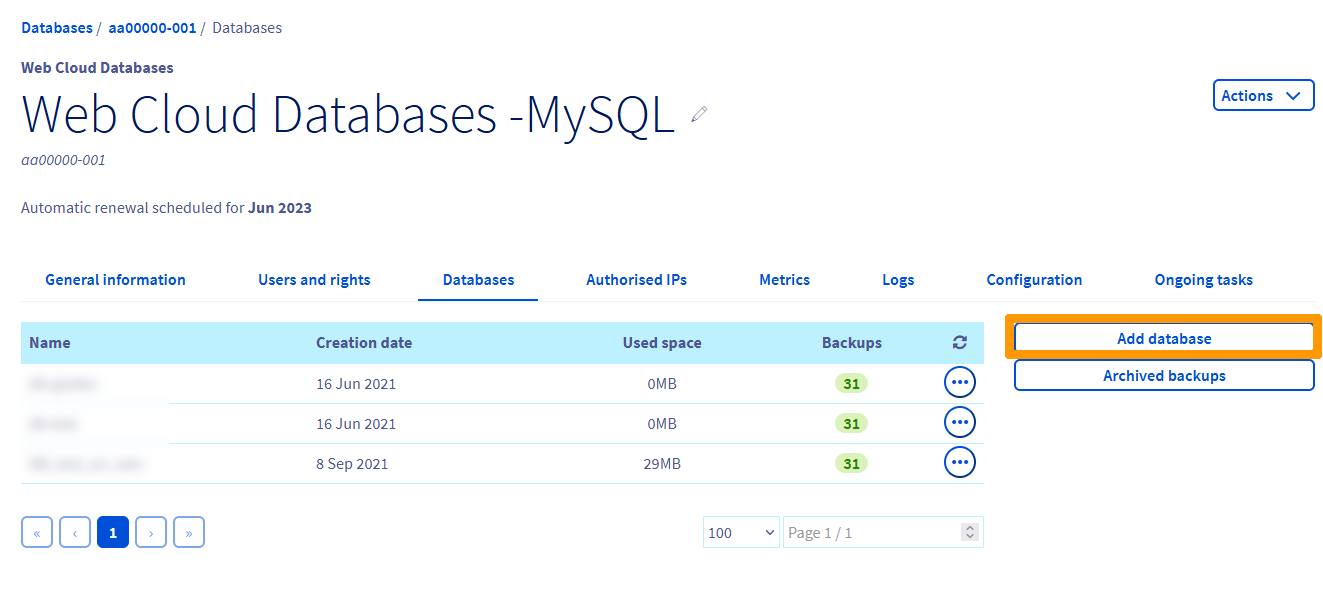
Task: Open the ellipsis menu for the 8 Sep database
Action: coord(959,462)
